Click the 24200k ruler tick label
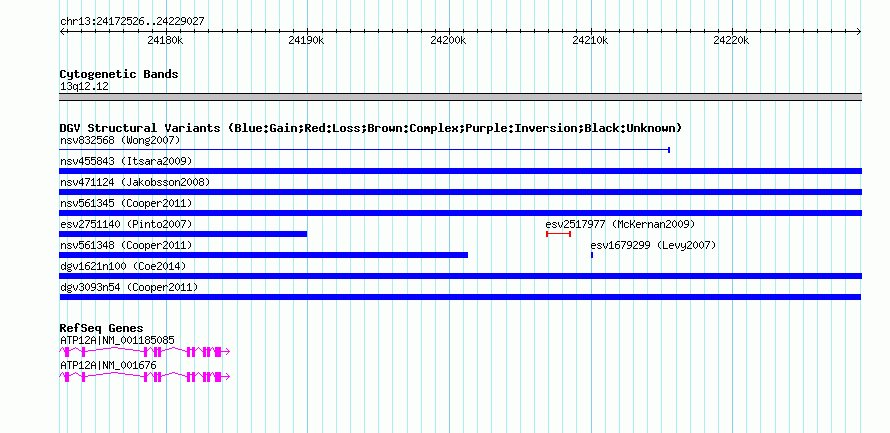 pyautogui.click(x=448, y=40)
